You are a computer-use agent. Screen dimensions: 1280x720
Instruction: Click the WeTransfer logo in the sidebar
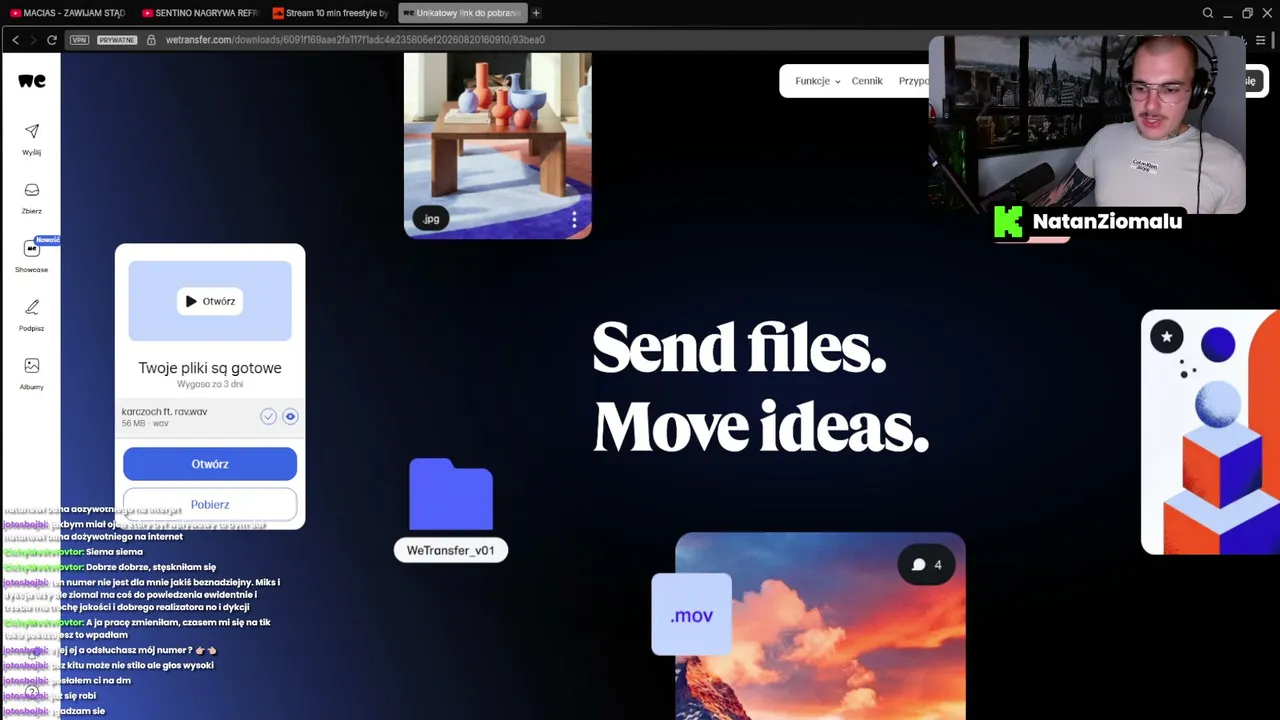pos(32,81)
